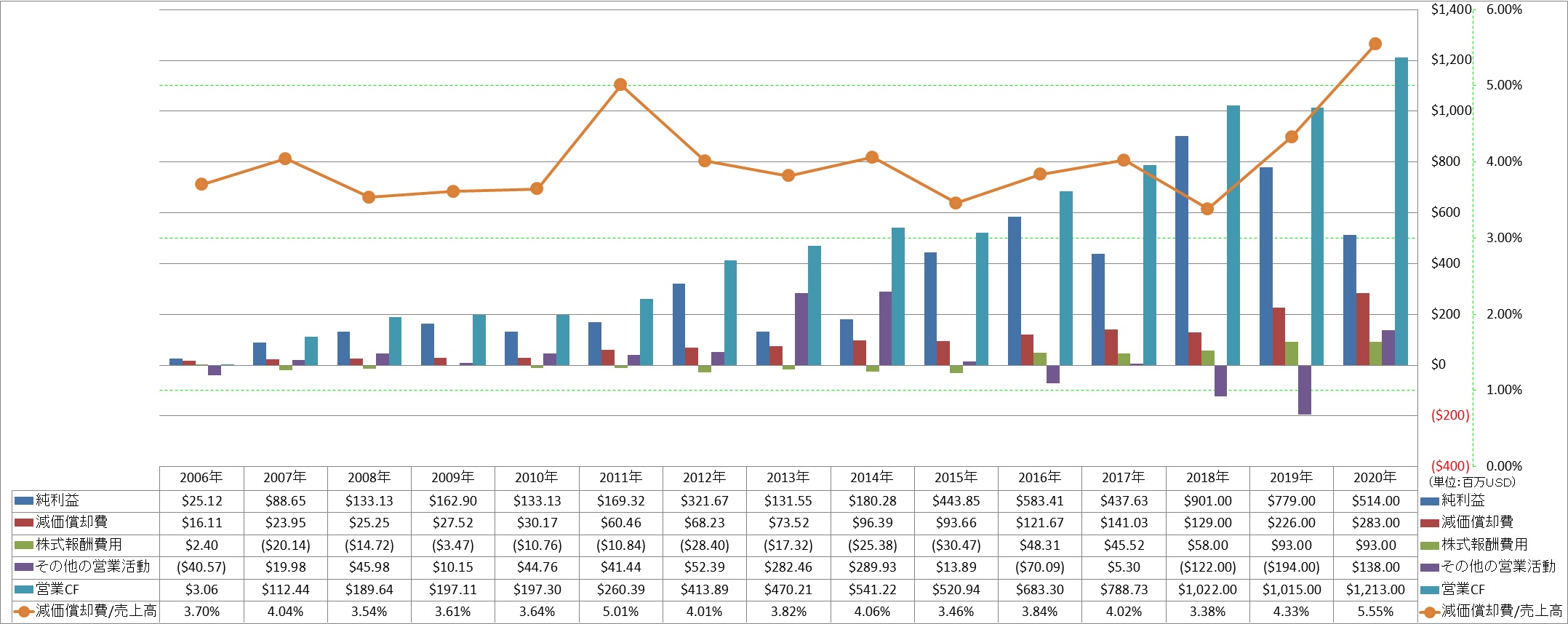Select the 純利益 entry in the right-side legend
This screenshot has width=1568, height=624.
[x=1453, y=500]
